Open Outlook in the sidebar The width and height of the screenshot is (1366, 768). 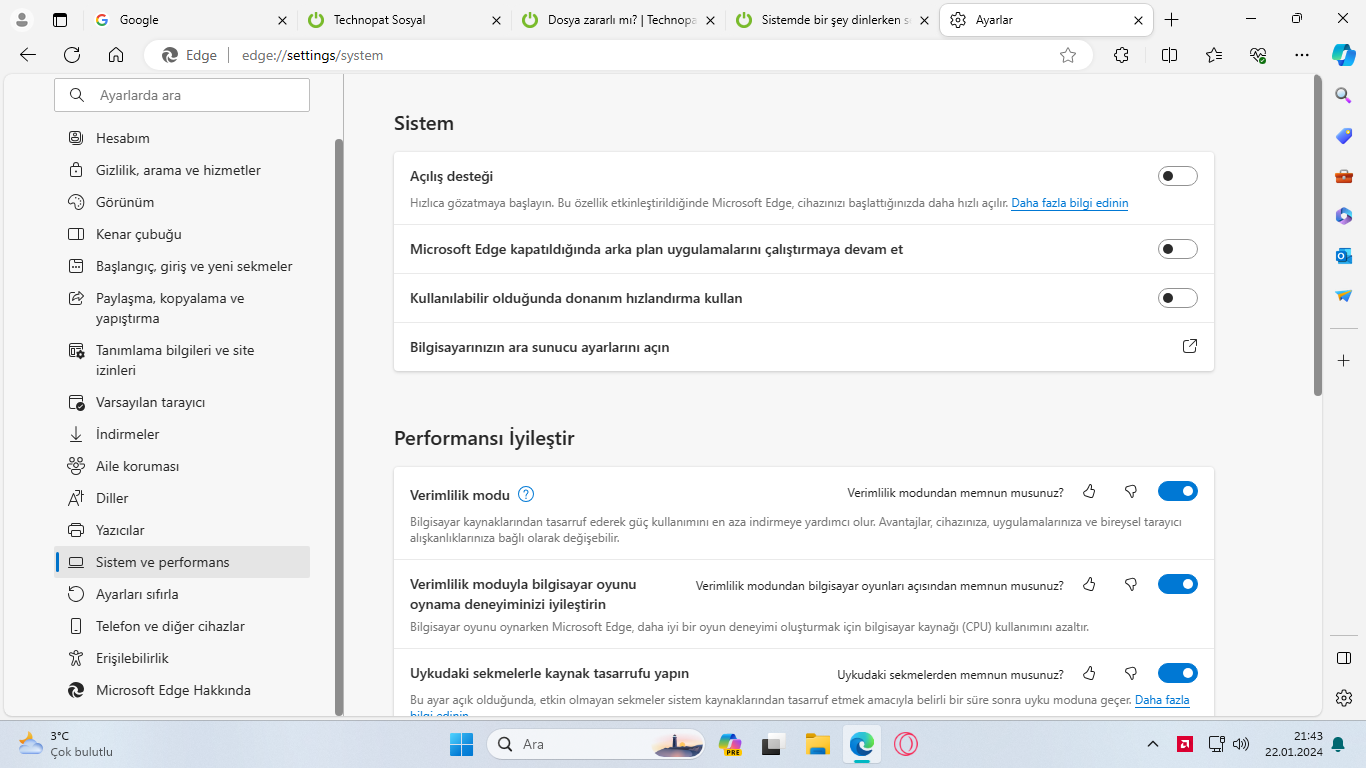(1344, 256)
